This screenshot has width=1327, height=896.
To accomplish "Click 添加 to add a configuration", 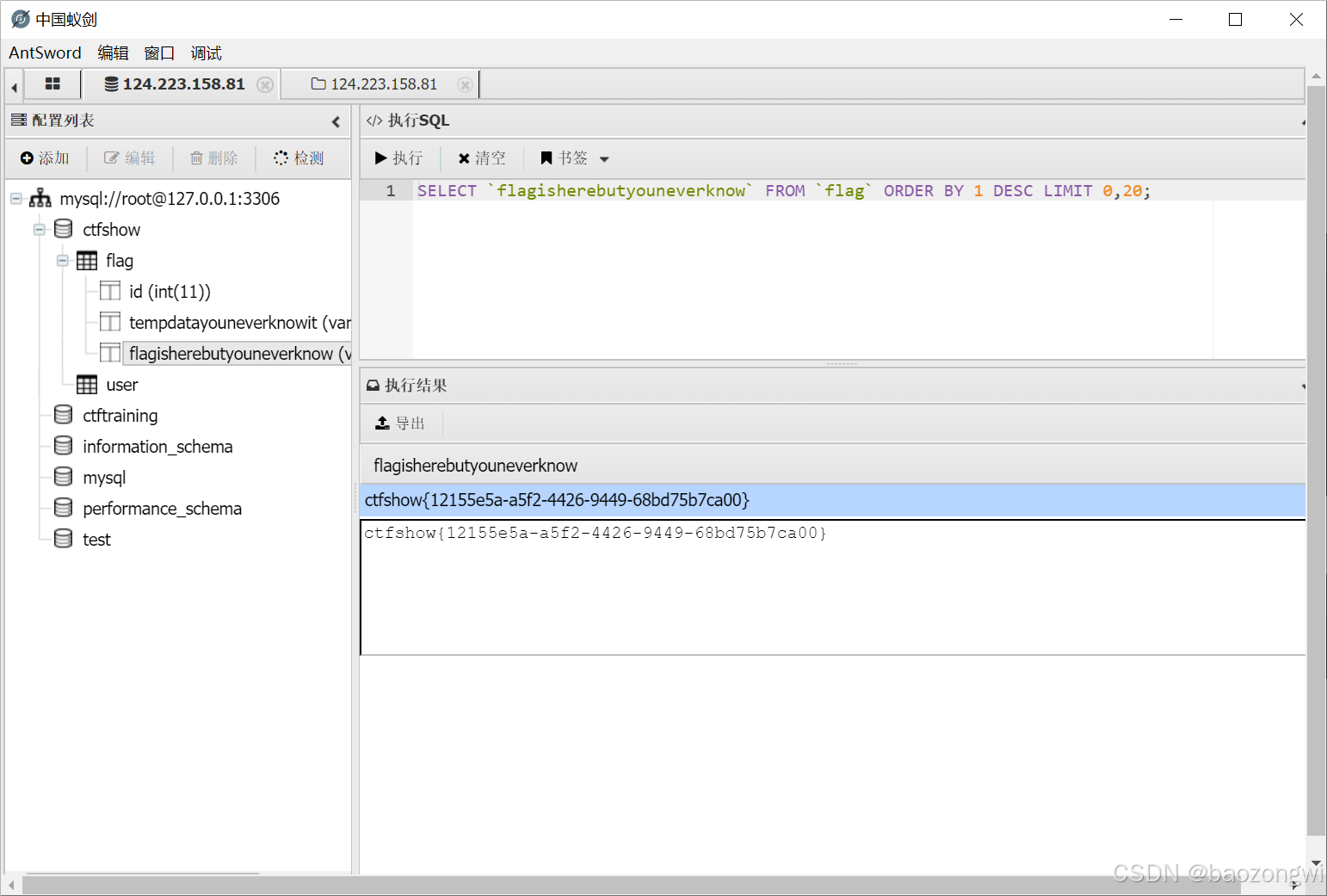I will tap(45, 158).
